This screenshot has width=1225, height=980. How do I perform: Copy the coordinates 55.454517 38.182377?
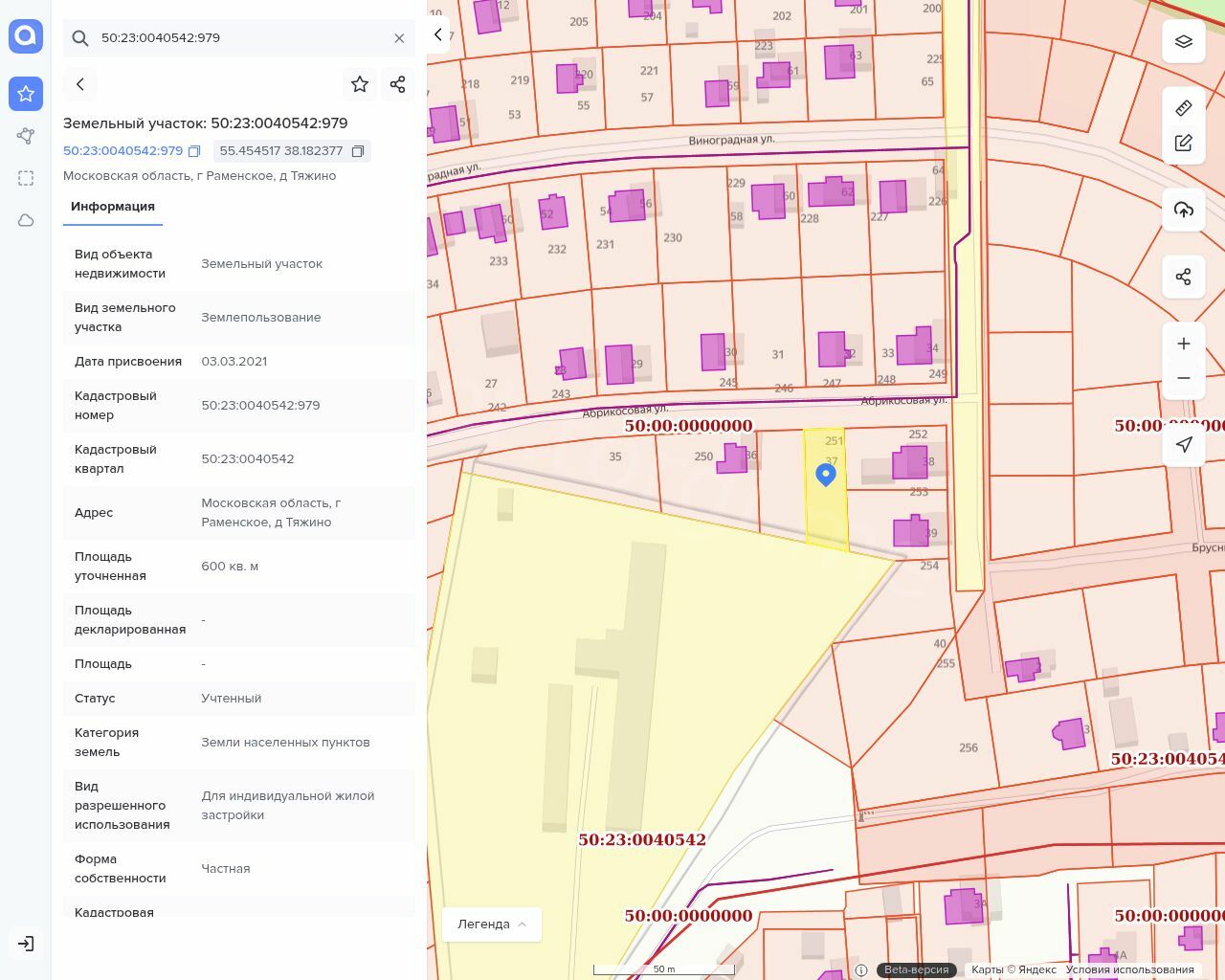pyautogui.click(x=358, y=151)
